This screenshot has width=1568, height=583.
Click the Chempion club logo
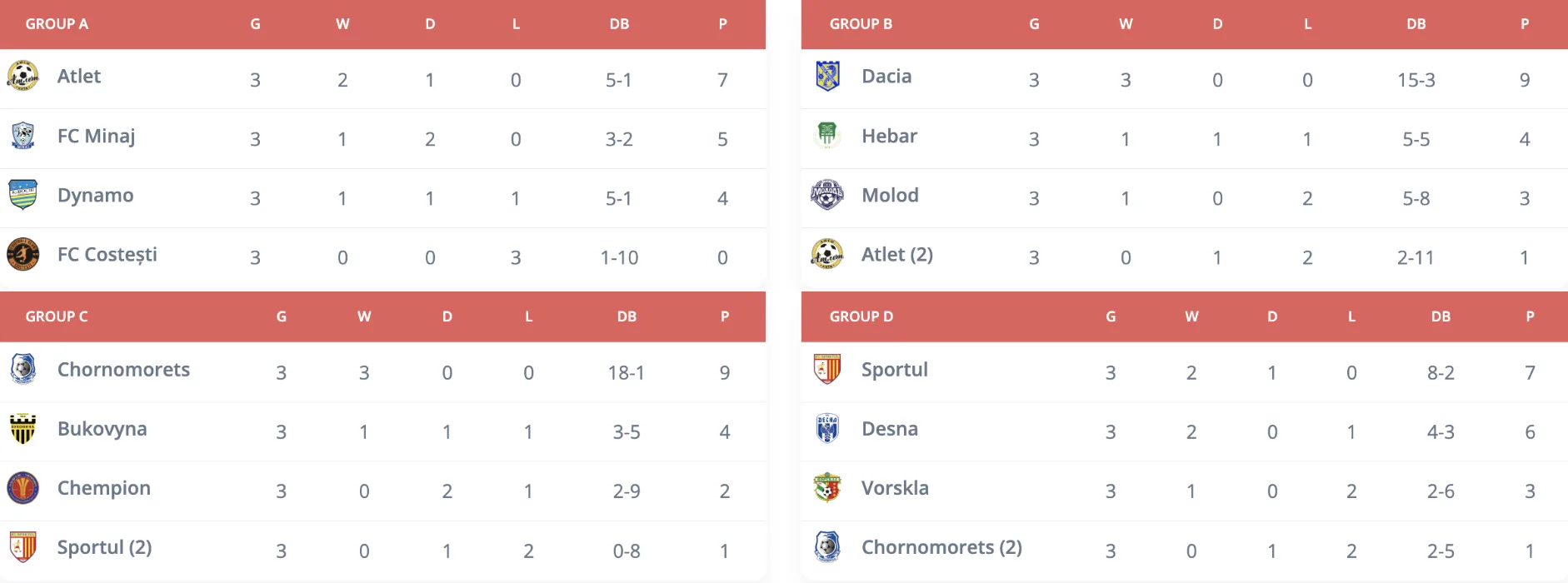tap(22, 488)
